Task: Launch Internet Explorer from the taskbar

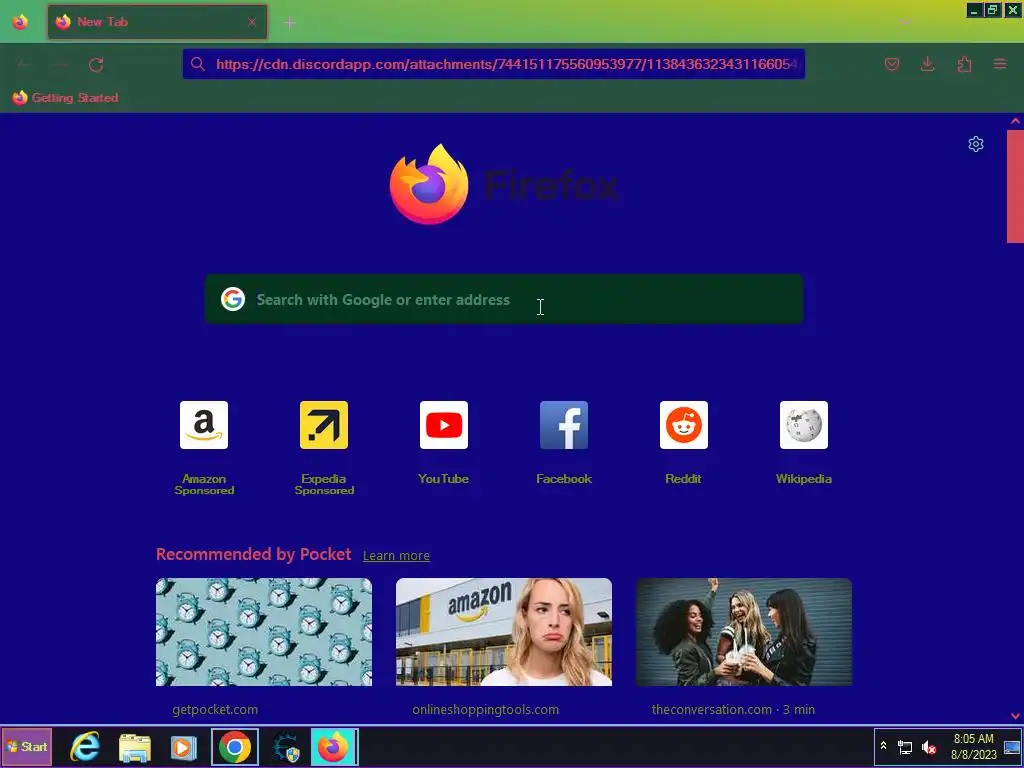Action: tap(86, 746)
